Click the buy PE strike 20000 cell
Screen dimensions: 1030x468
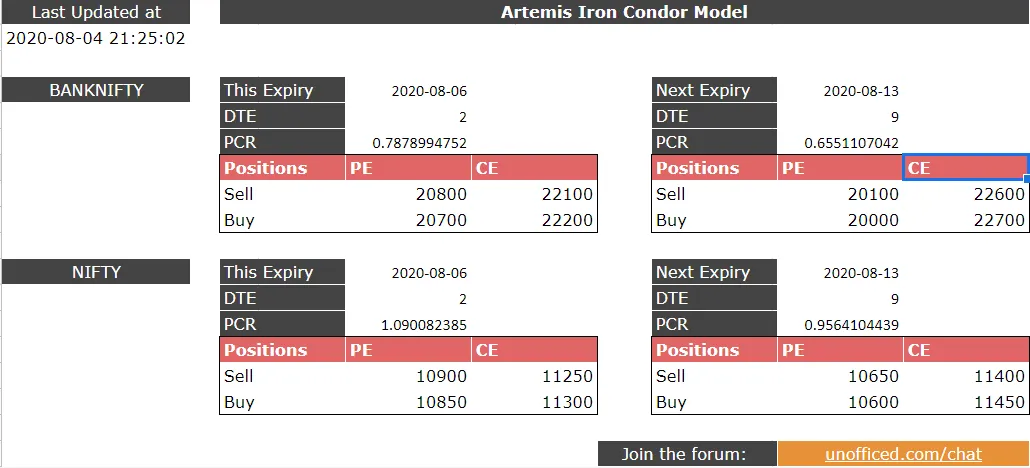(x=872, y=220)
